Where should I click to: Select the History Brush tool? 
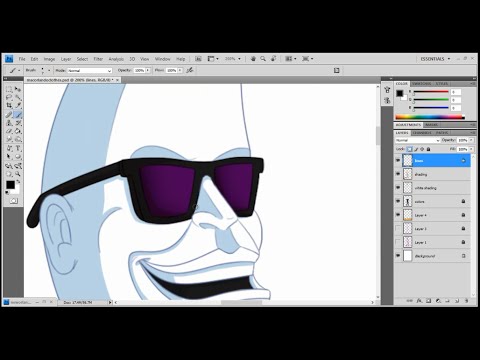pos(18,123)
